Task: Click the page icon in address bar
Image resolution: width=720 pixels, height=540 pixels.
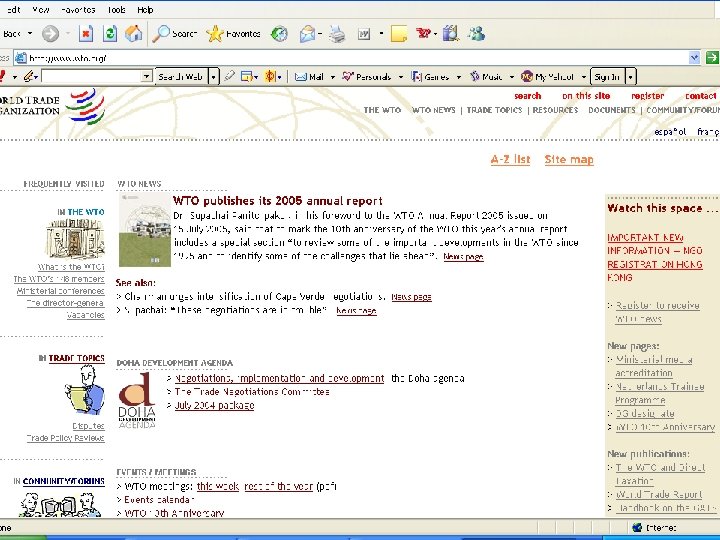Action: pos(21,58)
